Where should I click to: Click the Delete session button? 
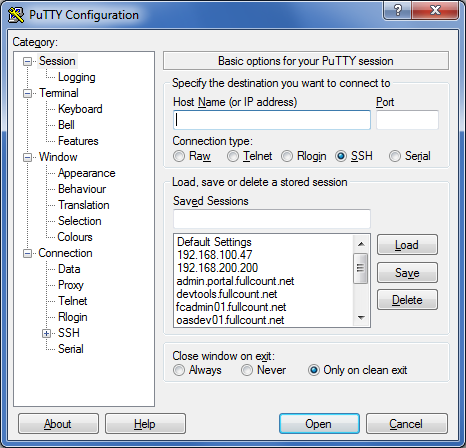coord(407,300)
